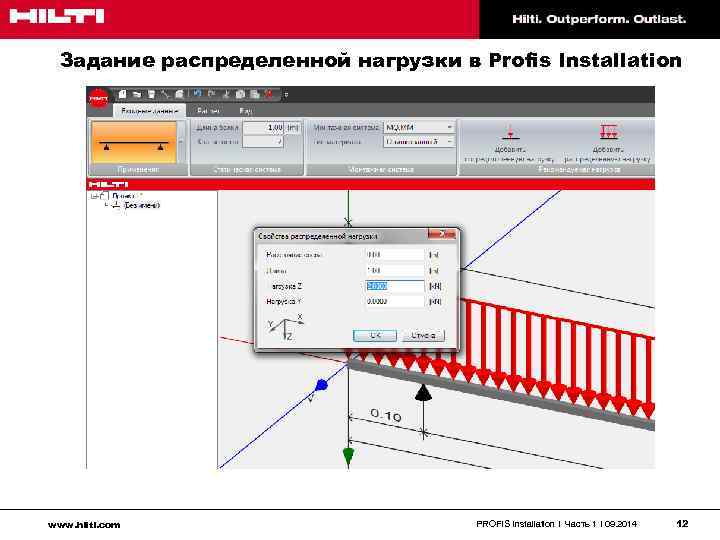Click the Длина field in load dialog
This screenshot has width=720, height=540.
pos(395,270)
